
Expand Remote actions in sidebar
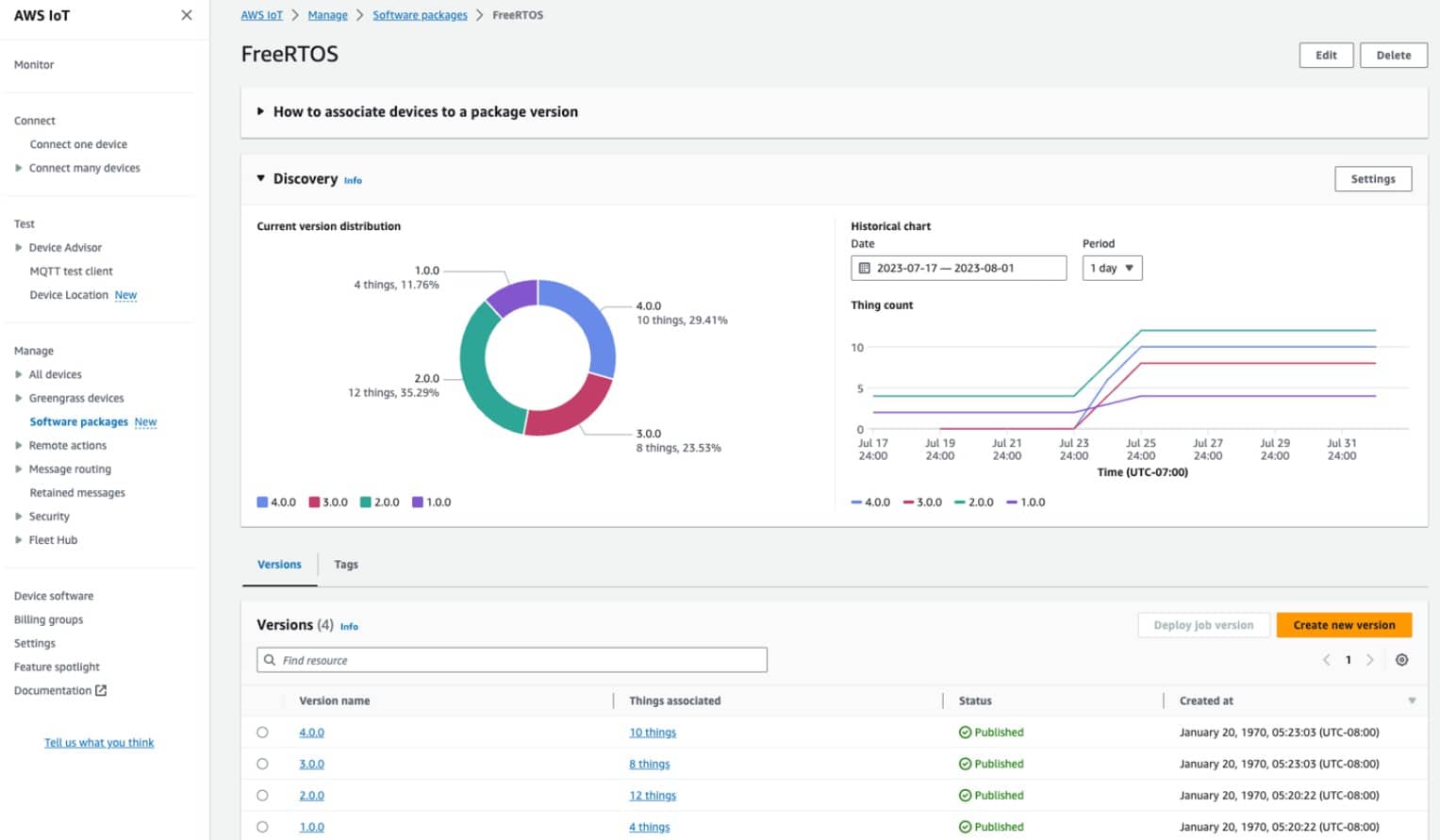pos(18,445)
